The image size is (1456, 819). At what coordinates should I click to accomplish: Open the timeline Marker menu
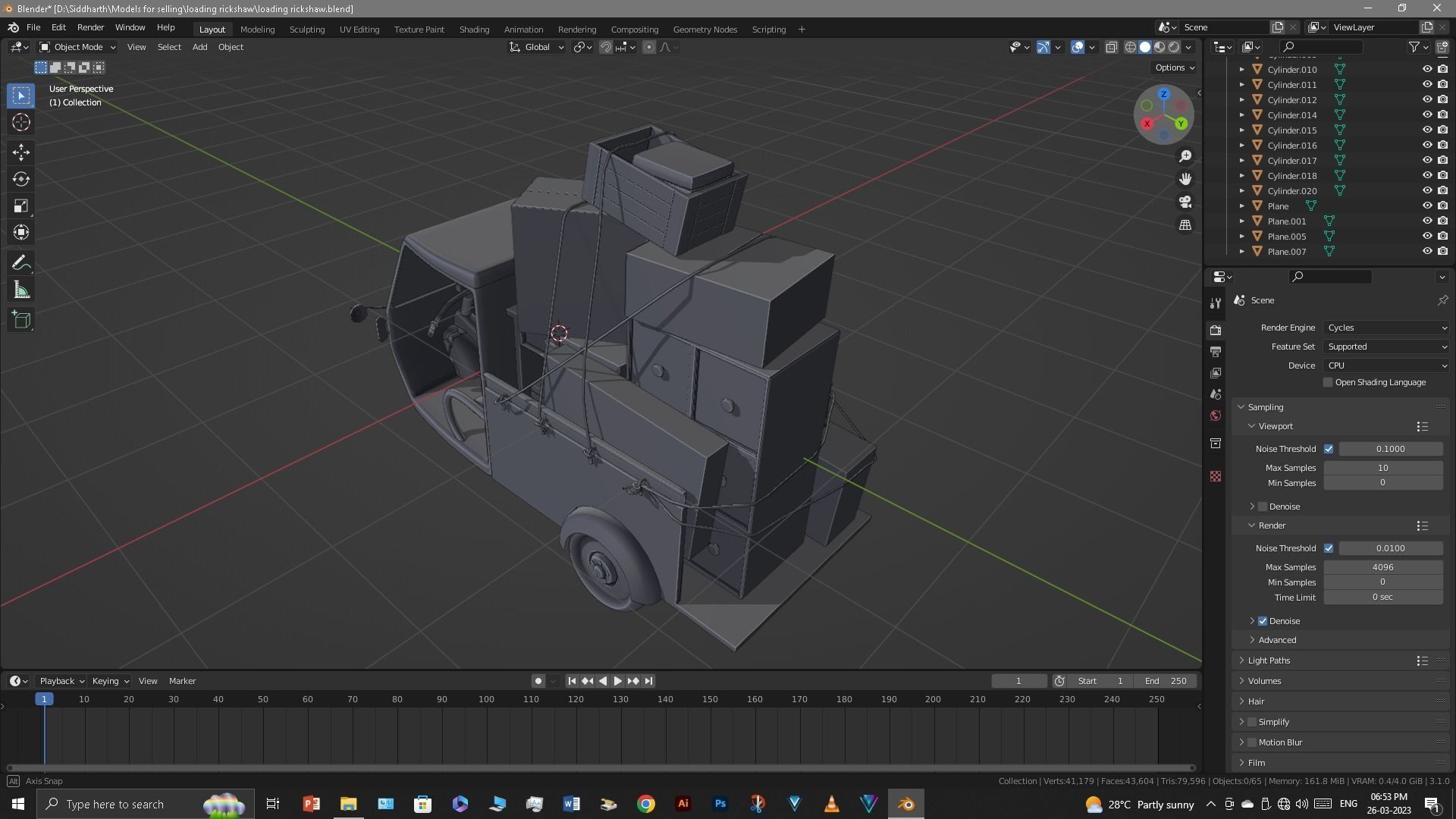click(x=182, y=681)
